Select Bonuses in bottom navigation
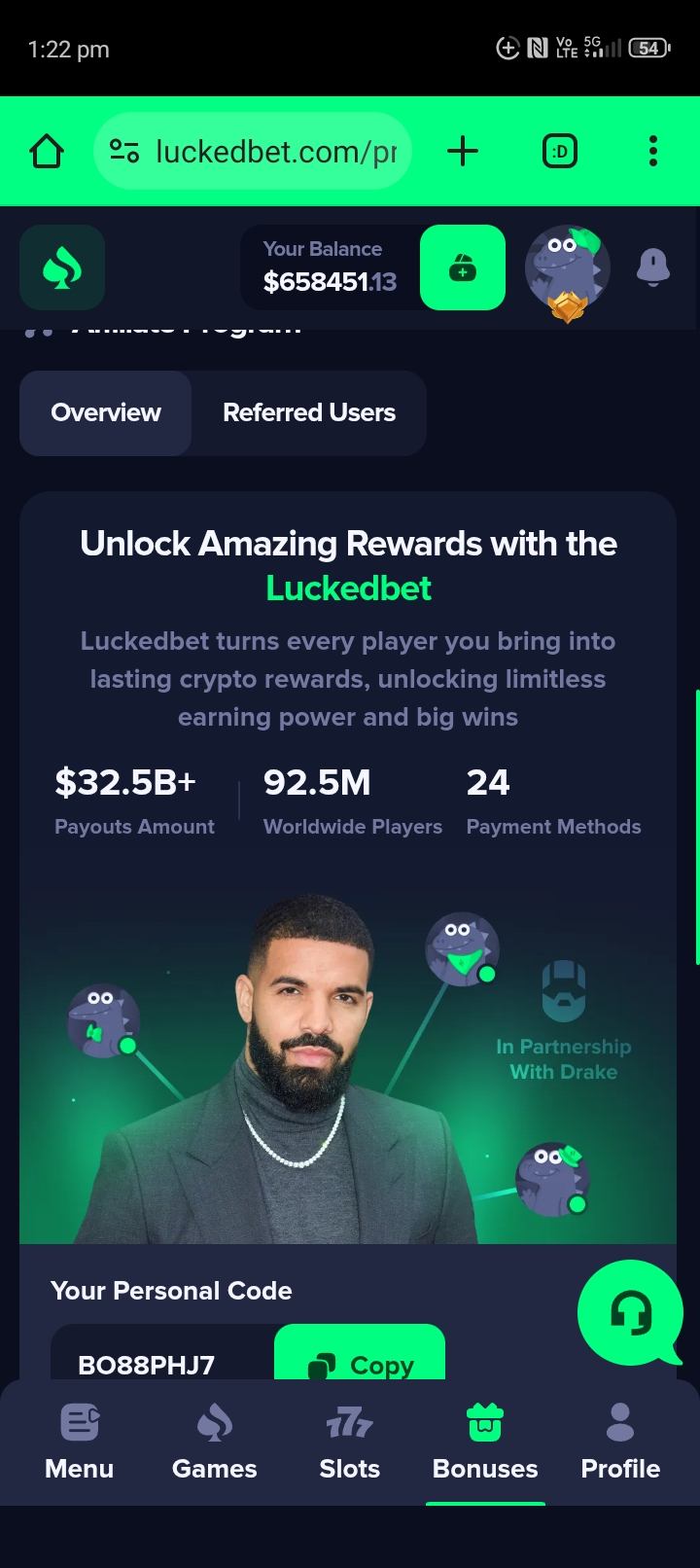 (x=485, y=1442)
